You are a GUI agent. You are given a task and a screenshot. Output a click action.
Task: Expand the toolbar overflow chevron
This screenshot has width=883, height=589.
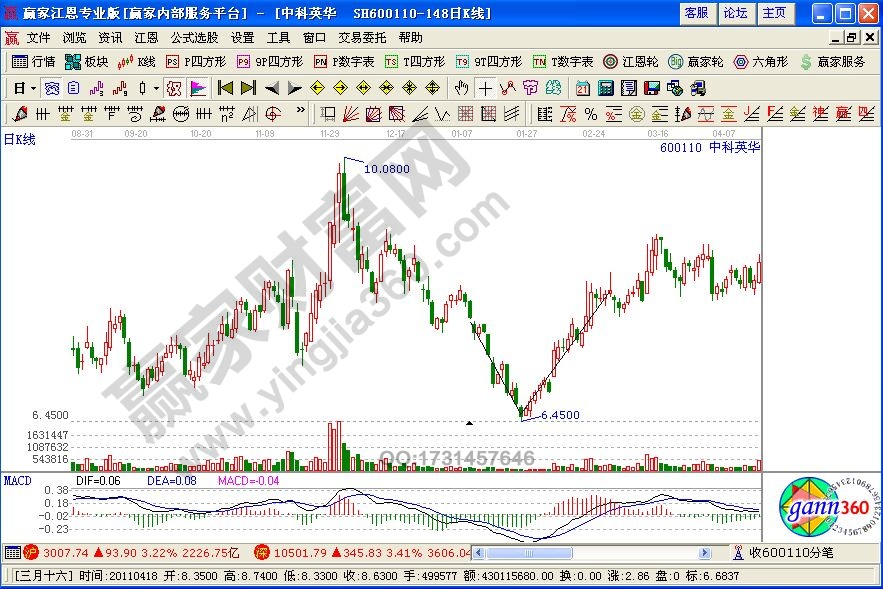tap(301, 110)
